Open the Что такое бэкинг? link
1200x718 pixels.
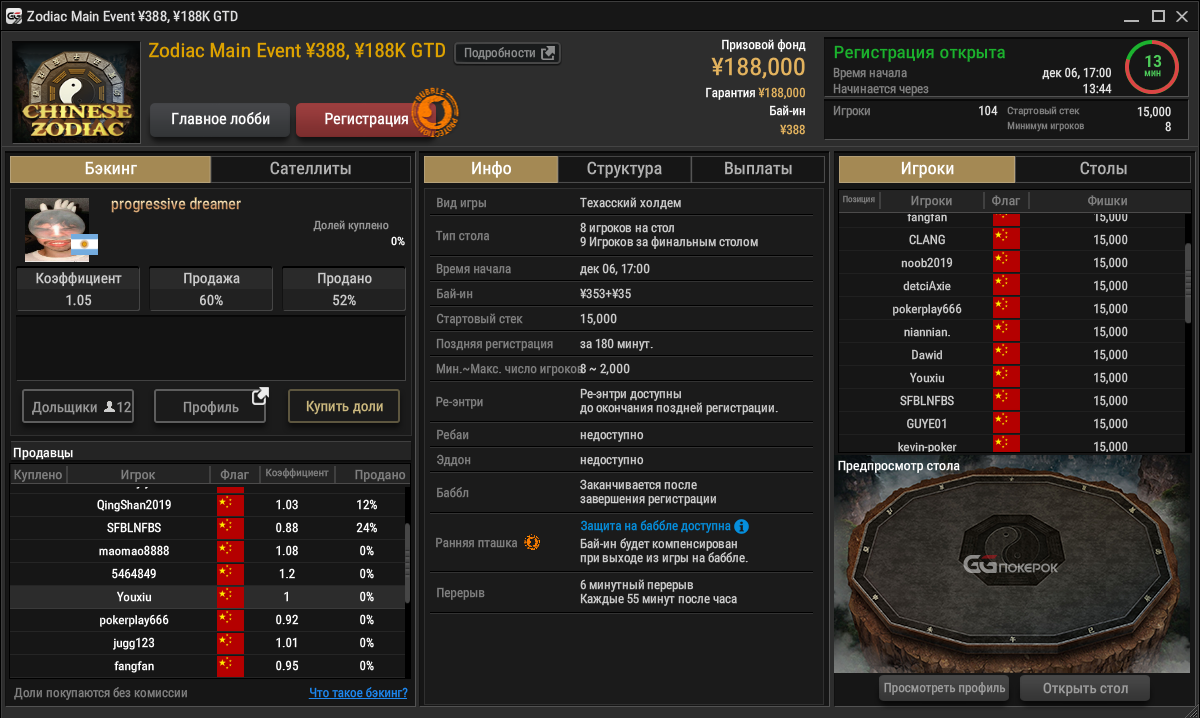[x=358, y=692]
